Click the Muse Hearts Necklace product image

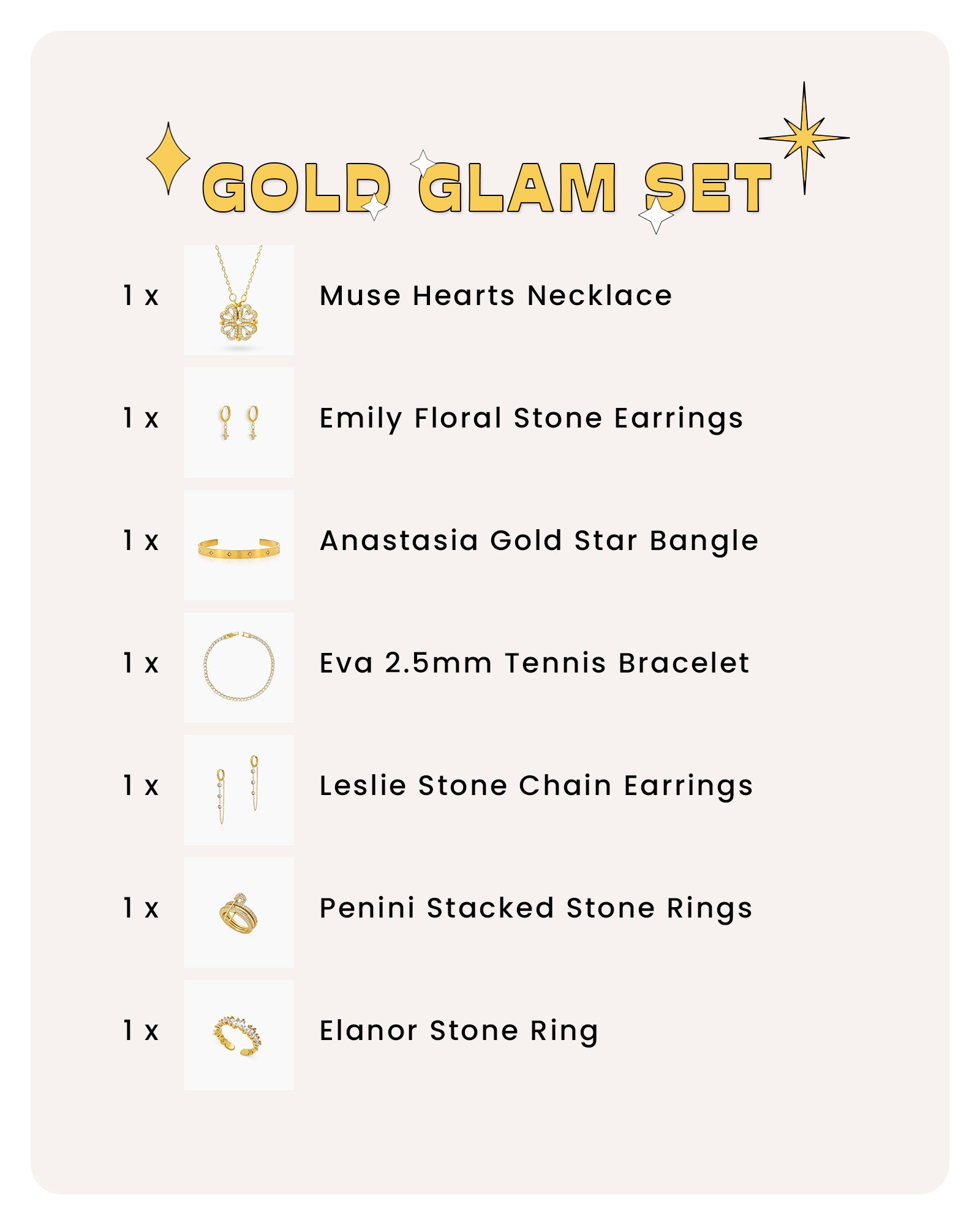coord(239,300)
